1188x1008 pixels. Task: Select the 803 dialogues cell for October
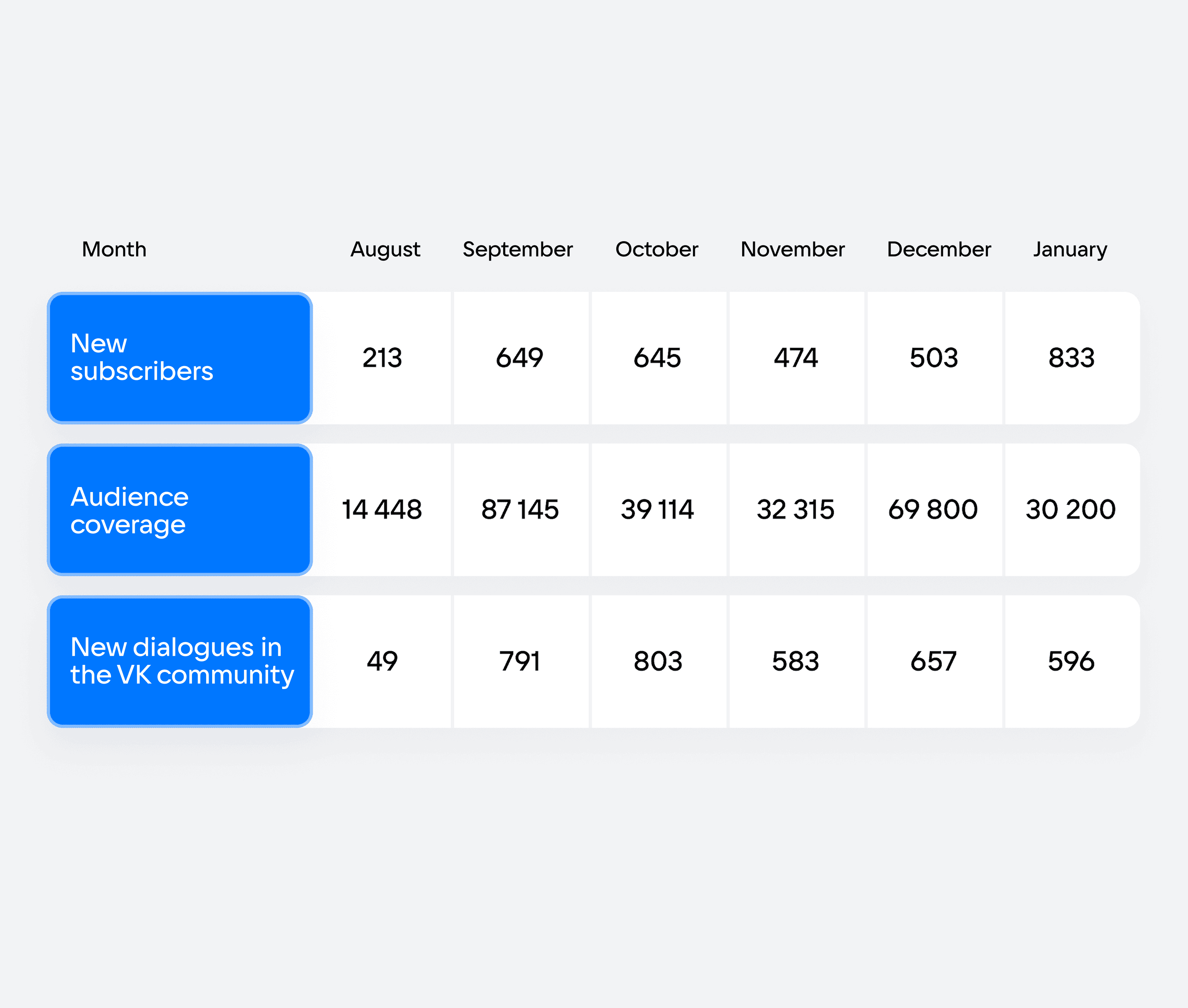pos(659,661)
